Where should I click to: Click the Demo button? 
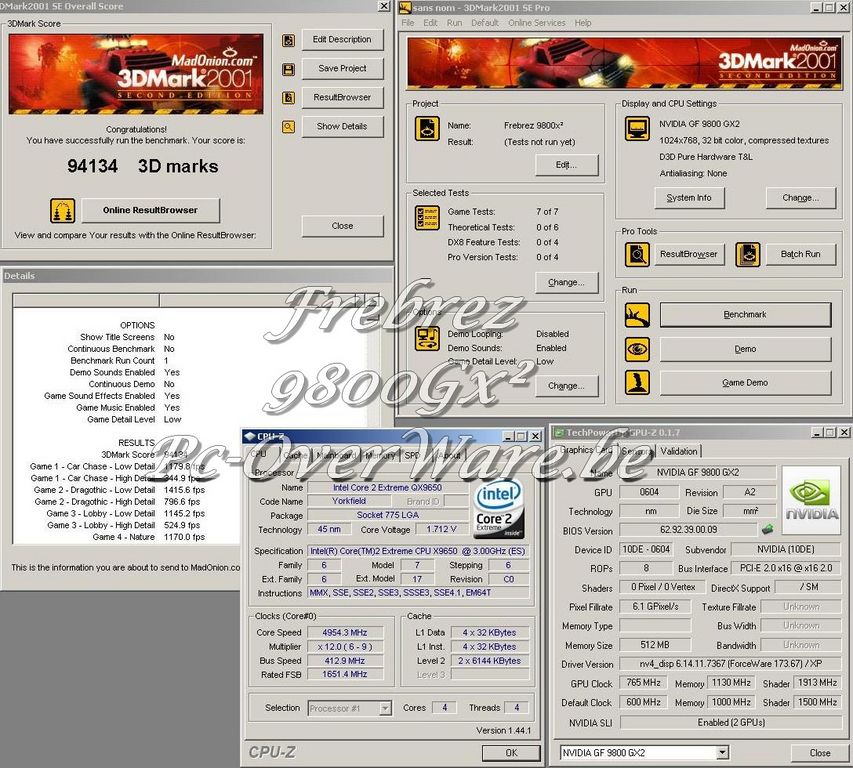(x=745, y=349)
